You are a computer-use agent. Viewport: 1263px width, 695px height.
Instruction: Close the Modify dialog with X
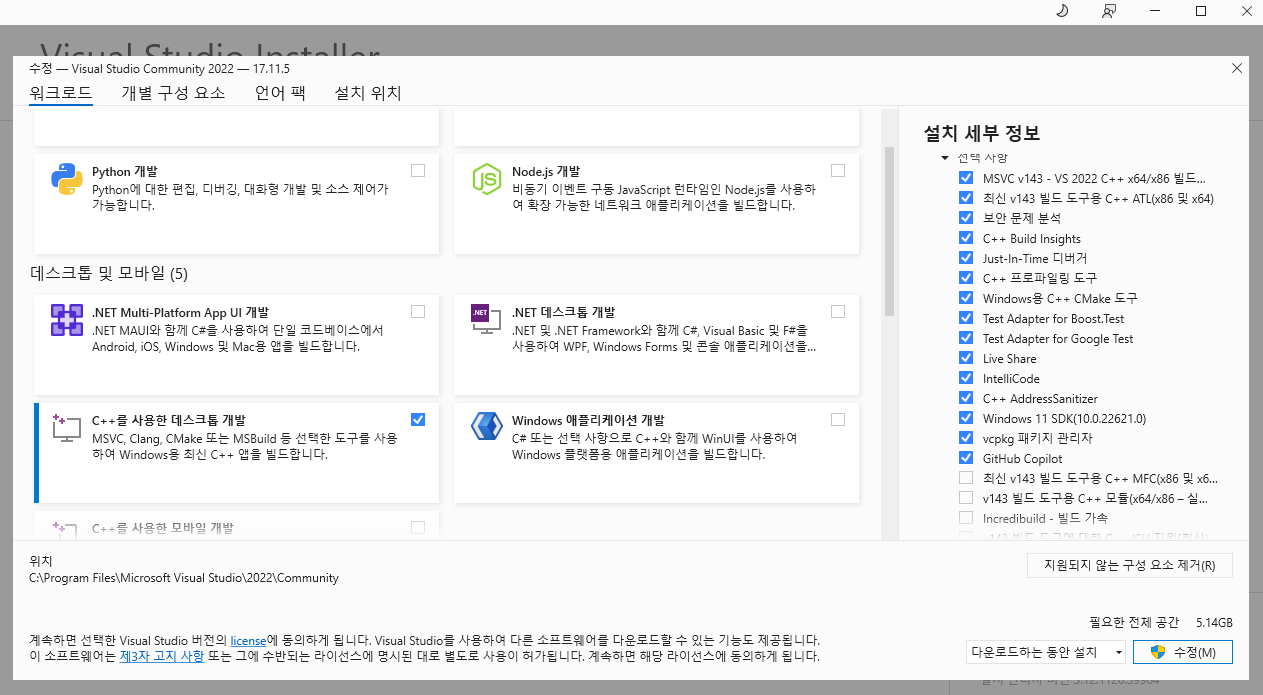pyautogui.click(x=1237, y=68)
